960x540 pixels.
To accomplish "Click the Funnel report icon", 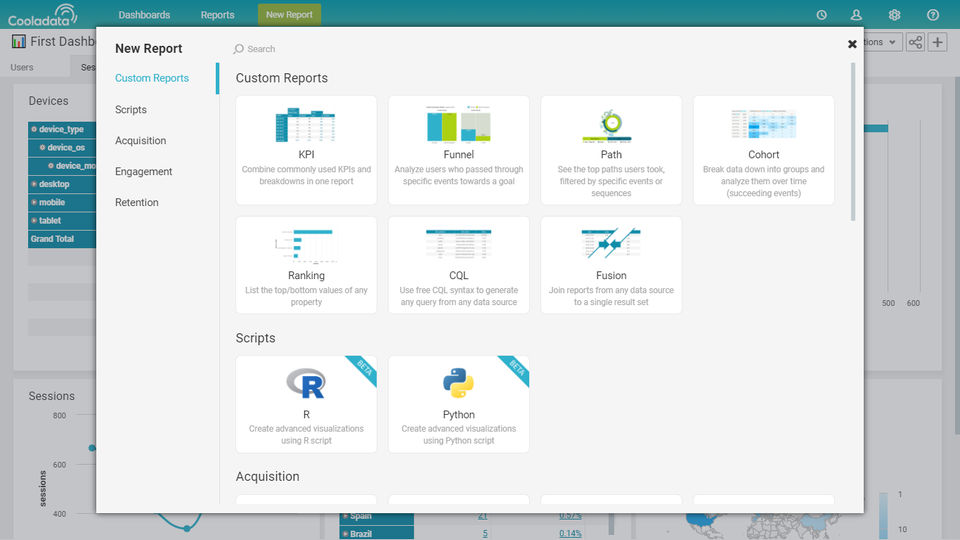I will (x=459, y=124).
